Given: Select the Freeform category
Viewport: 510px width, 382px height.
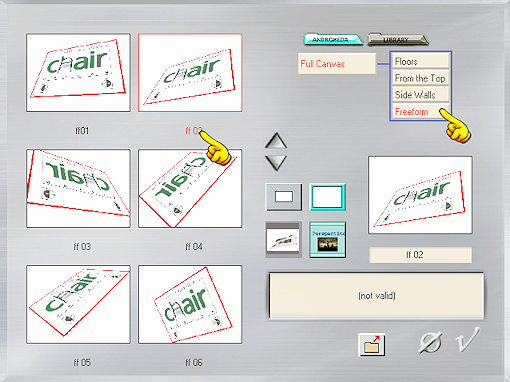Looking at the screenshot, I should (x=420, y=111).
